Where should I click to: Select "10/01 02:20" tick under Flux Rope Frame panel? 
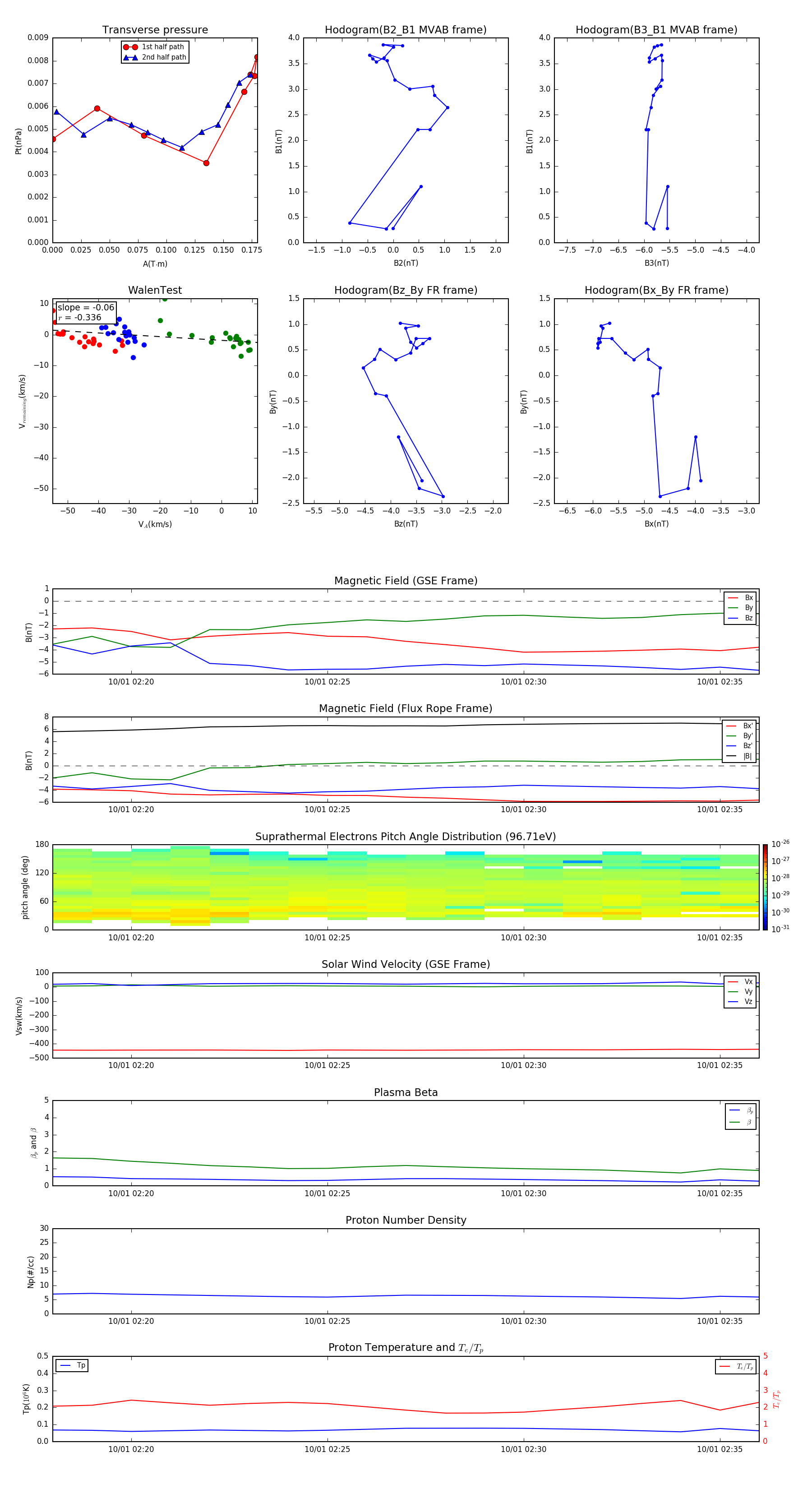131,809
